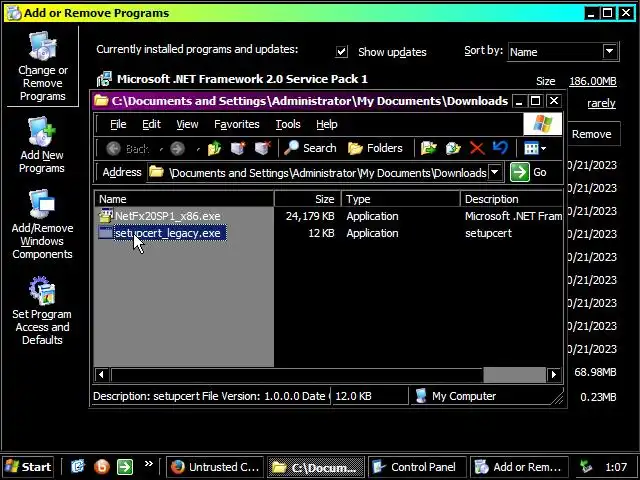Open the Help menu

(x=327, y=124)
